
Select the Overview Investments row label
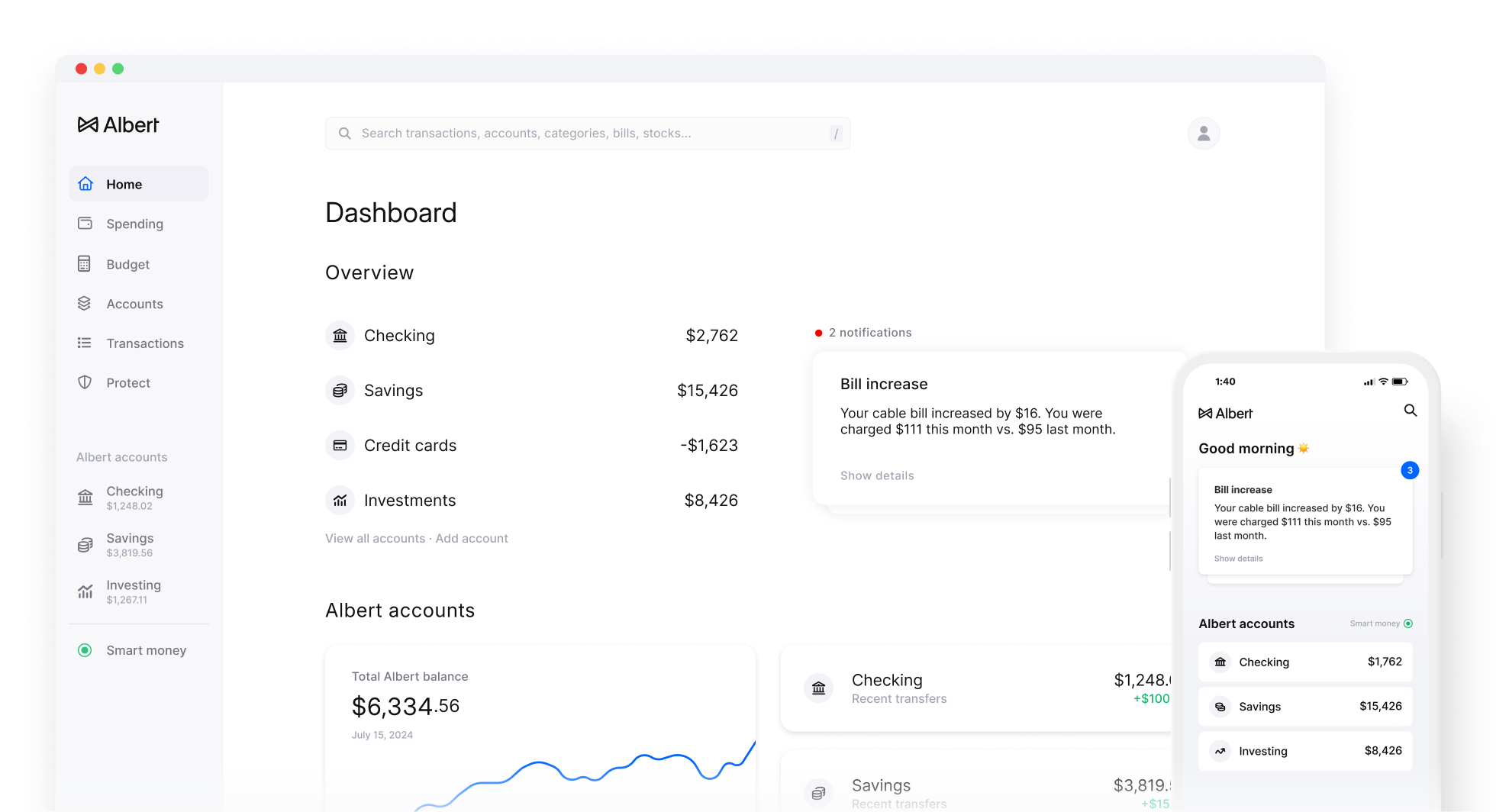(x=410, y=501)
